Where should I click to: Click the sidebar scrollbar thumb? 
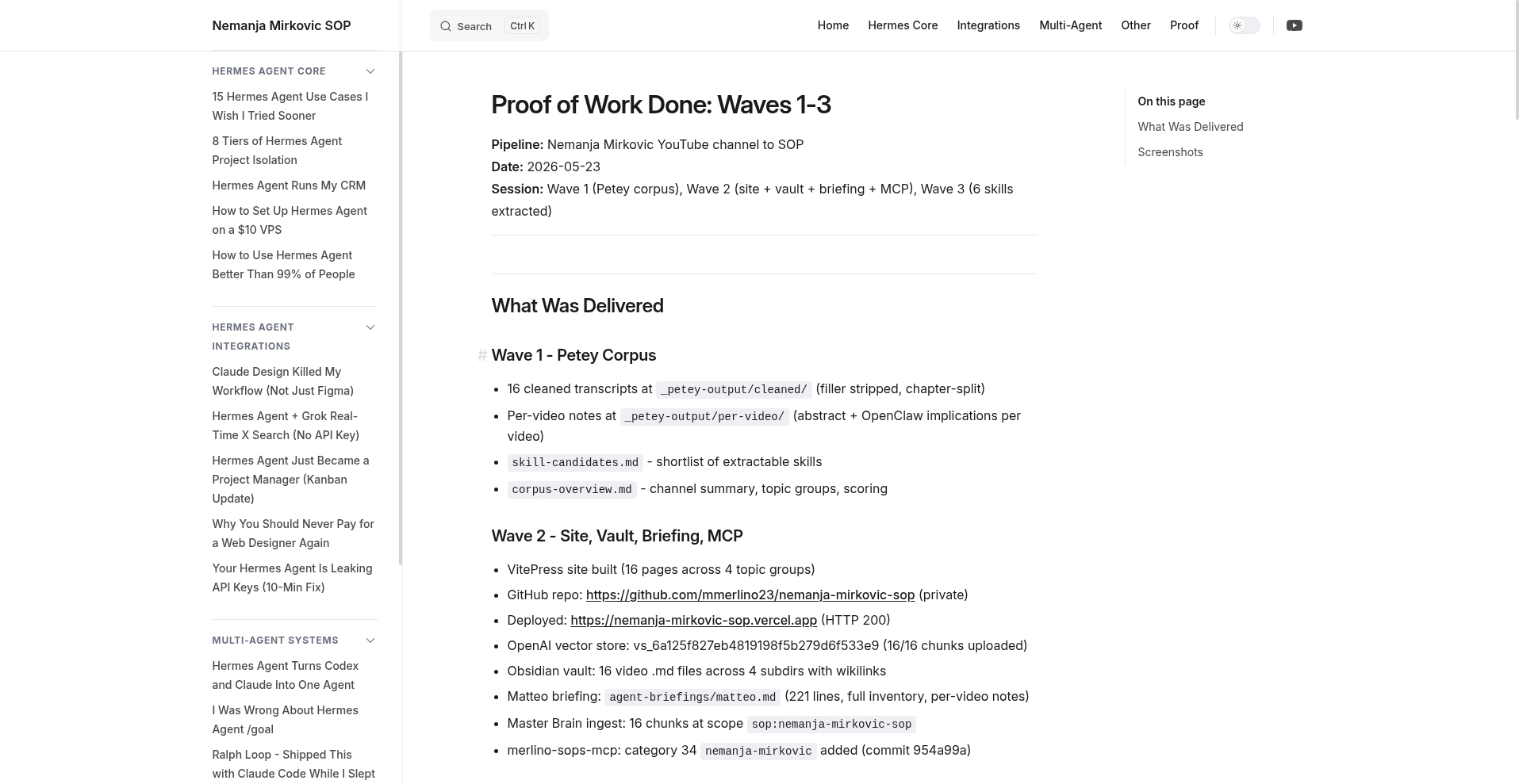(401, 308)
